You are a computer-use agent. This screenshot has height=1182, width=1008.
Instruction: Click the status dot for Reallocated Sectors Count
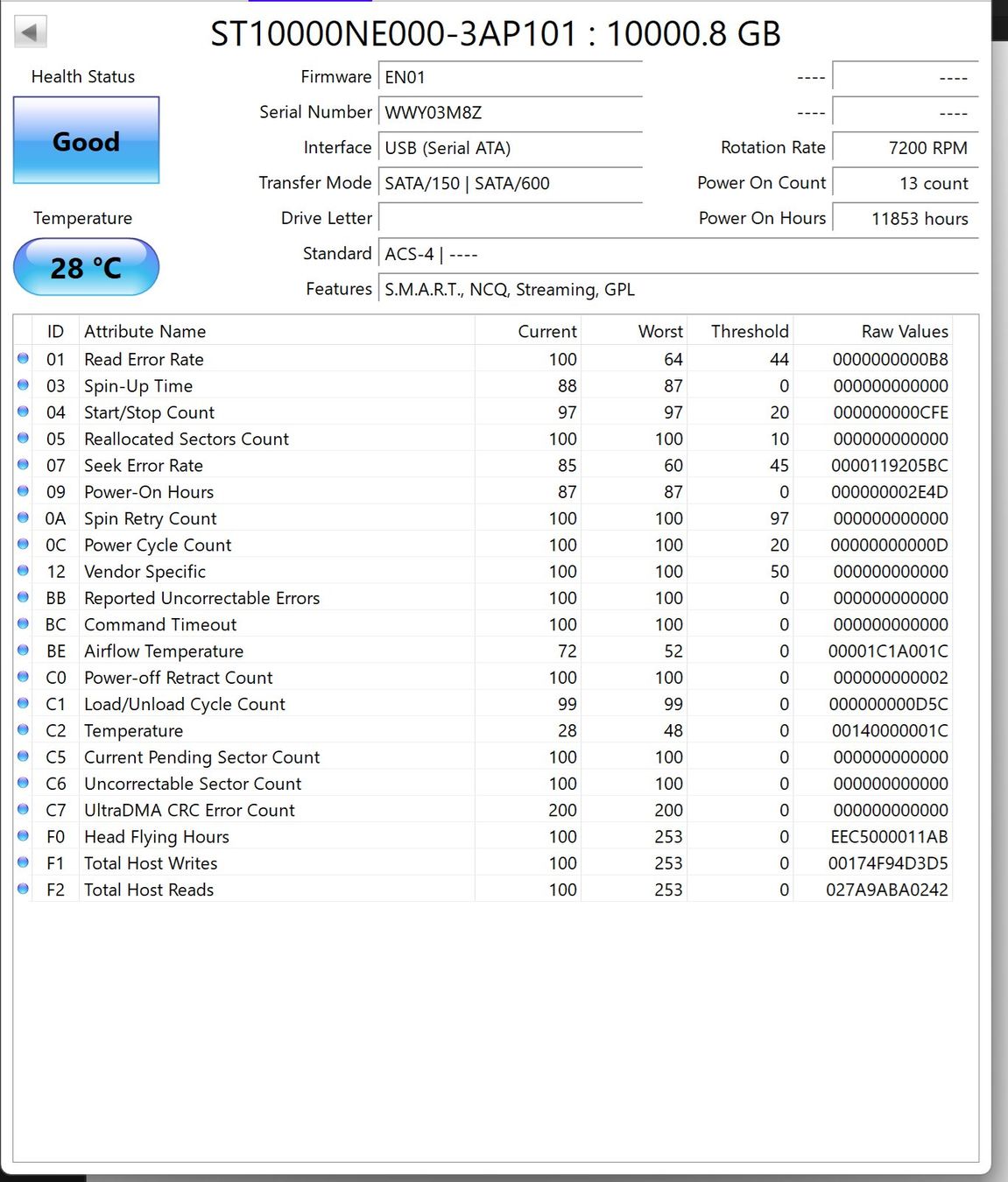(24, 438)
